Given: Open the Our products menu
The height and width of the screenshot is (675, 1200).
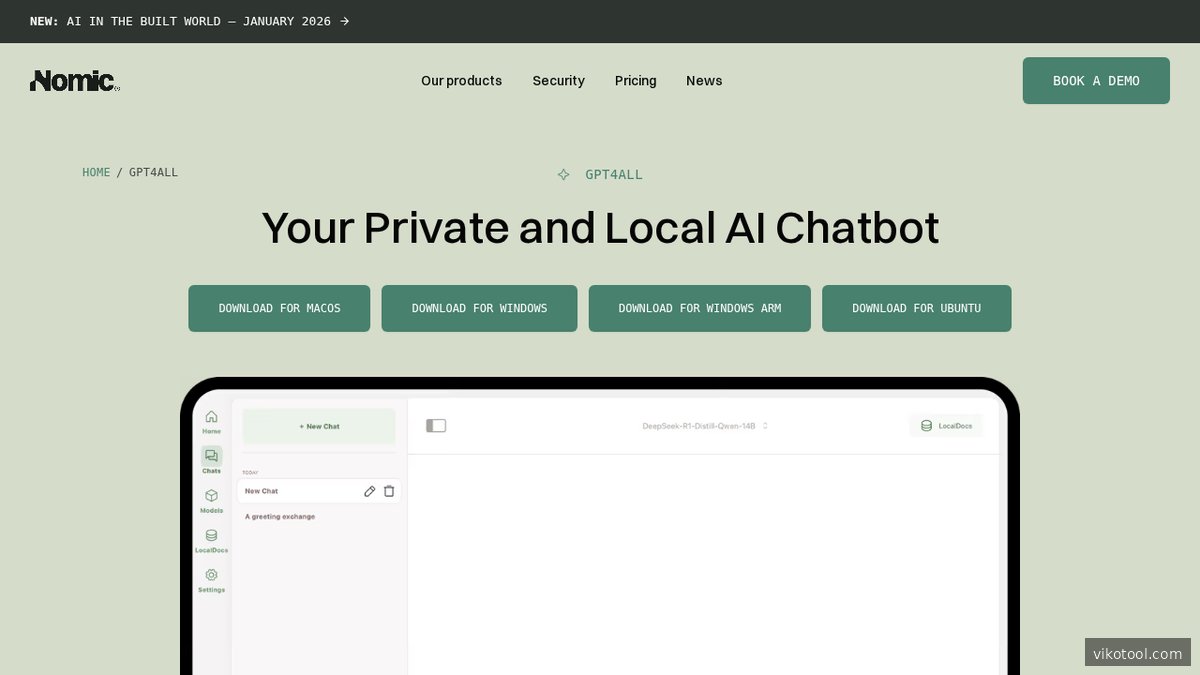Looking at the screenshot, I should pyautogui.click(x=461, y=81).
